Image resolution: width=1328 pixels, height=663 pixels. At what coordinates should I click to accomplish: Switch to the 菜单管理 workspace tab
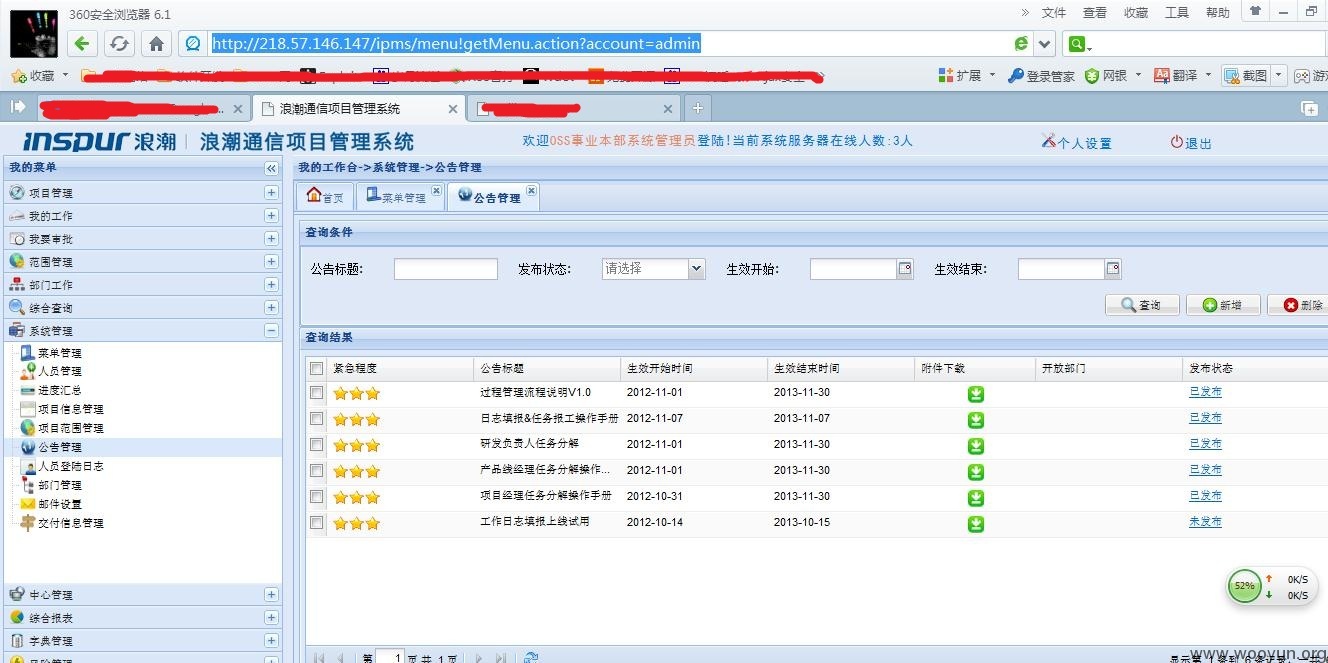coord(396,197)
